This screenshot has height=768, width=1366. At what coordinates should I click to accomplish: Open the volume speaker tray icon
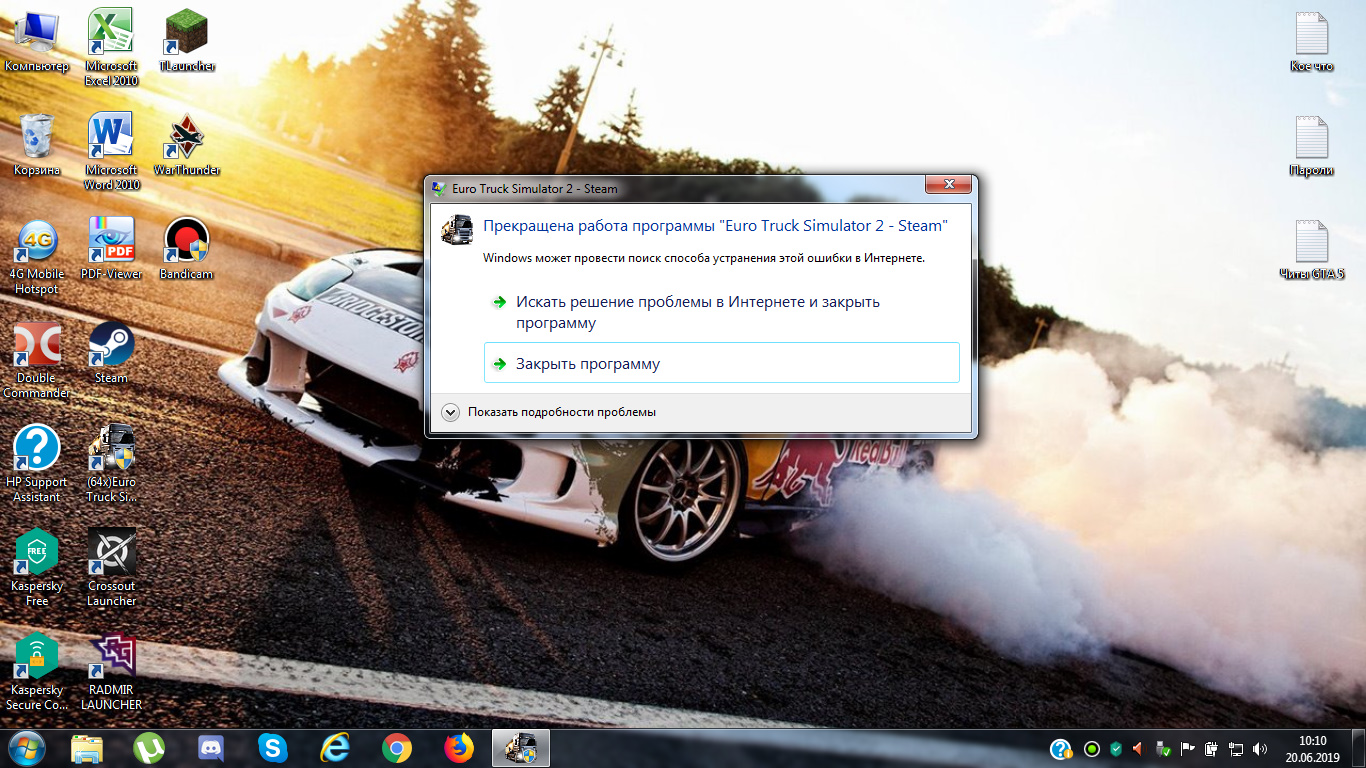[x=1259, y=749]
